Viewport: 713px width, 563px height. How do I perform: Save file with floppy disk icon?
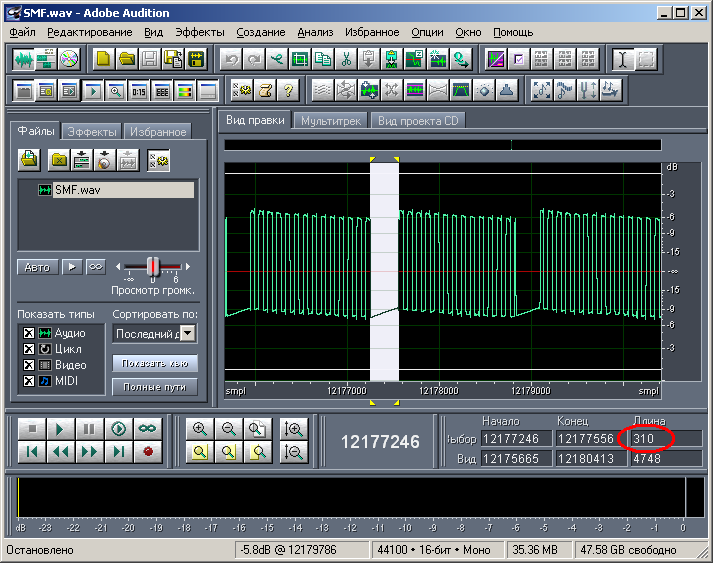[x=150, y=59]
